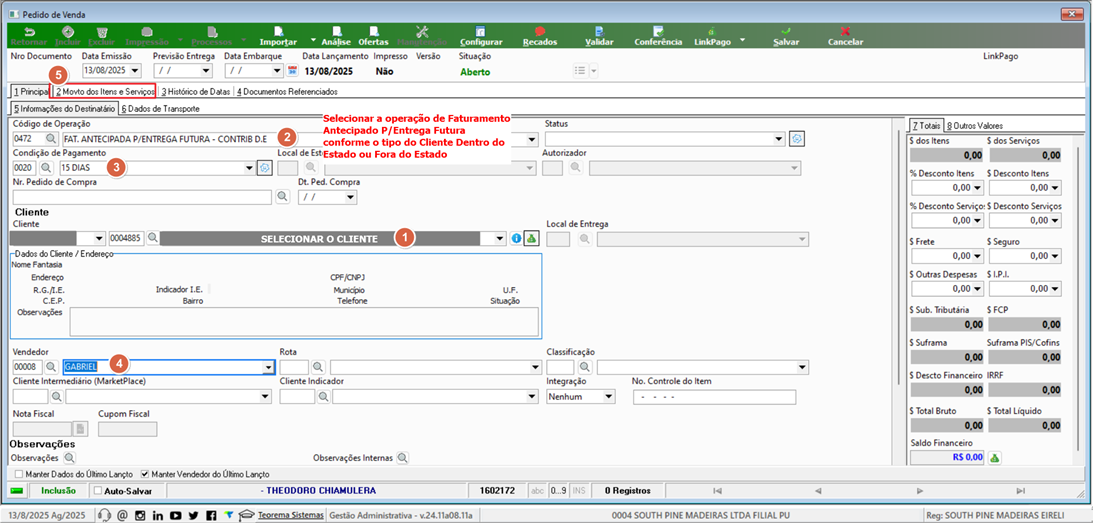Click the Salvar toolbar icon
The image size is (1093, 523).
pos(786,31)
